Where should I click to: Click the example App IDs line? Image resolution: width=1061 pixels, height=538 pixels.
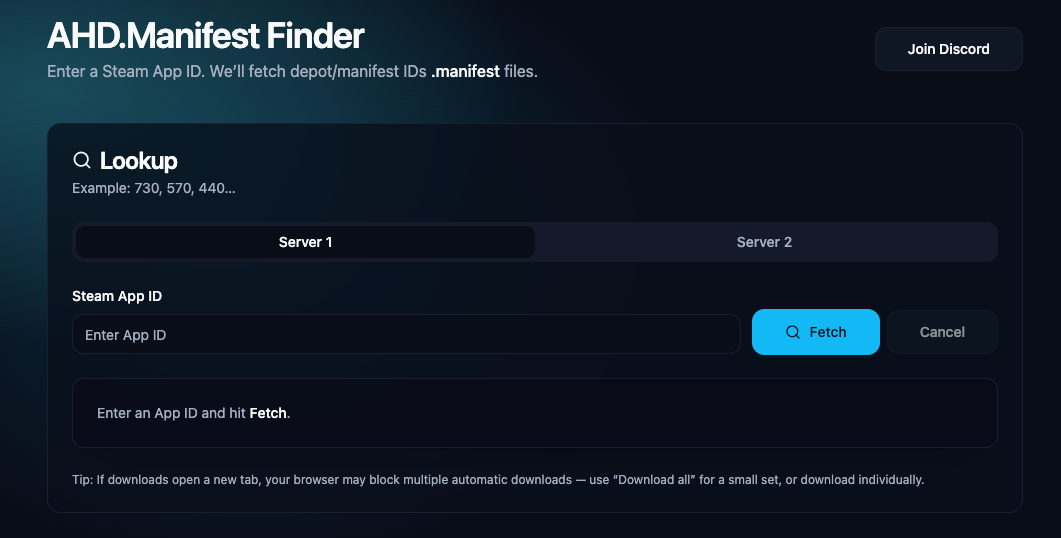pos(154,188)
